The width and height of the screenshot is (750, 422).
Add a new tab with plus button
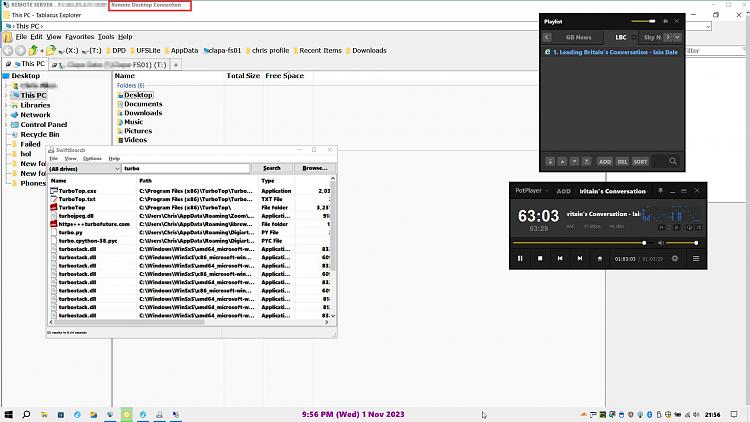[x=176, y=65]
